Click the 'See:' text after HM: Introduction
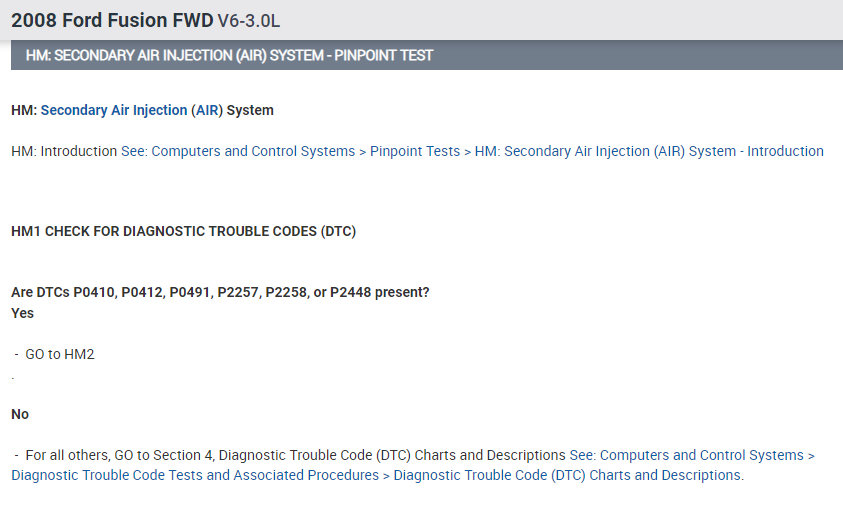The image size is (843, 507). [x=134, y=151]
